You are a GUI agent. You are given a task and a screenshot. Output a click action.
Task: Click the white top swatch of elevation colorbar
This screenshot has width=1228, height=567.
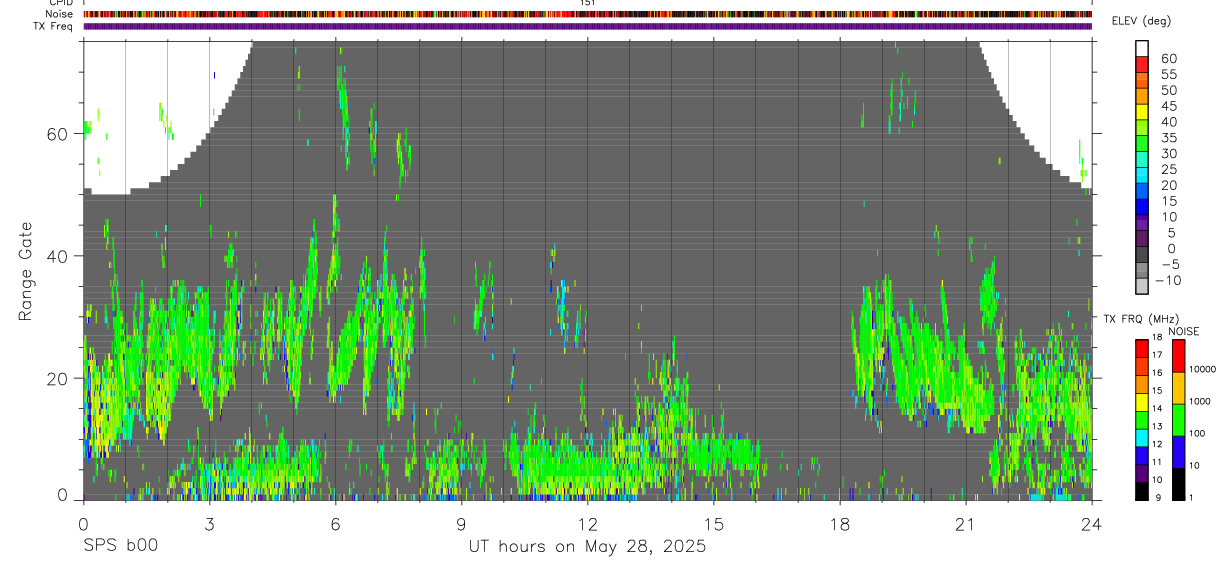click(x=1141, y=47)
